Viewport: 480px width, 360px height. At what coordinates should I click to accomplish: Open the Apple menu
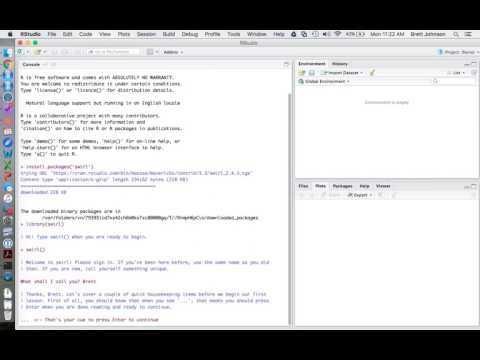click(10, 34)
